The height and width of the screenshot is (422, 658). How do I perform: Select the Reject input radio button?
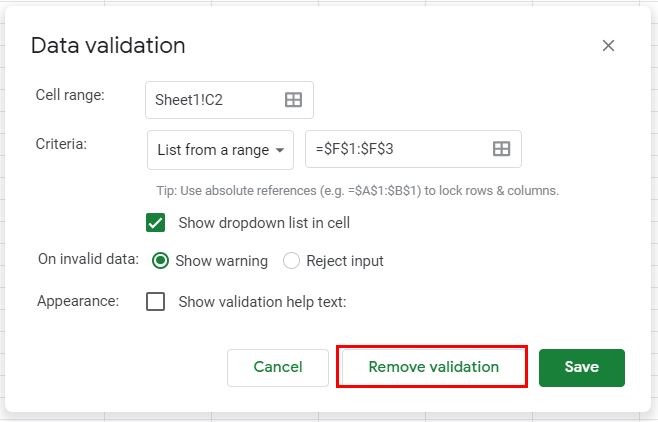(x=291, y=261)
